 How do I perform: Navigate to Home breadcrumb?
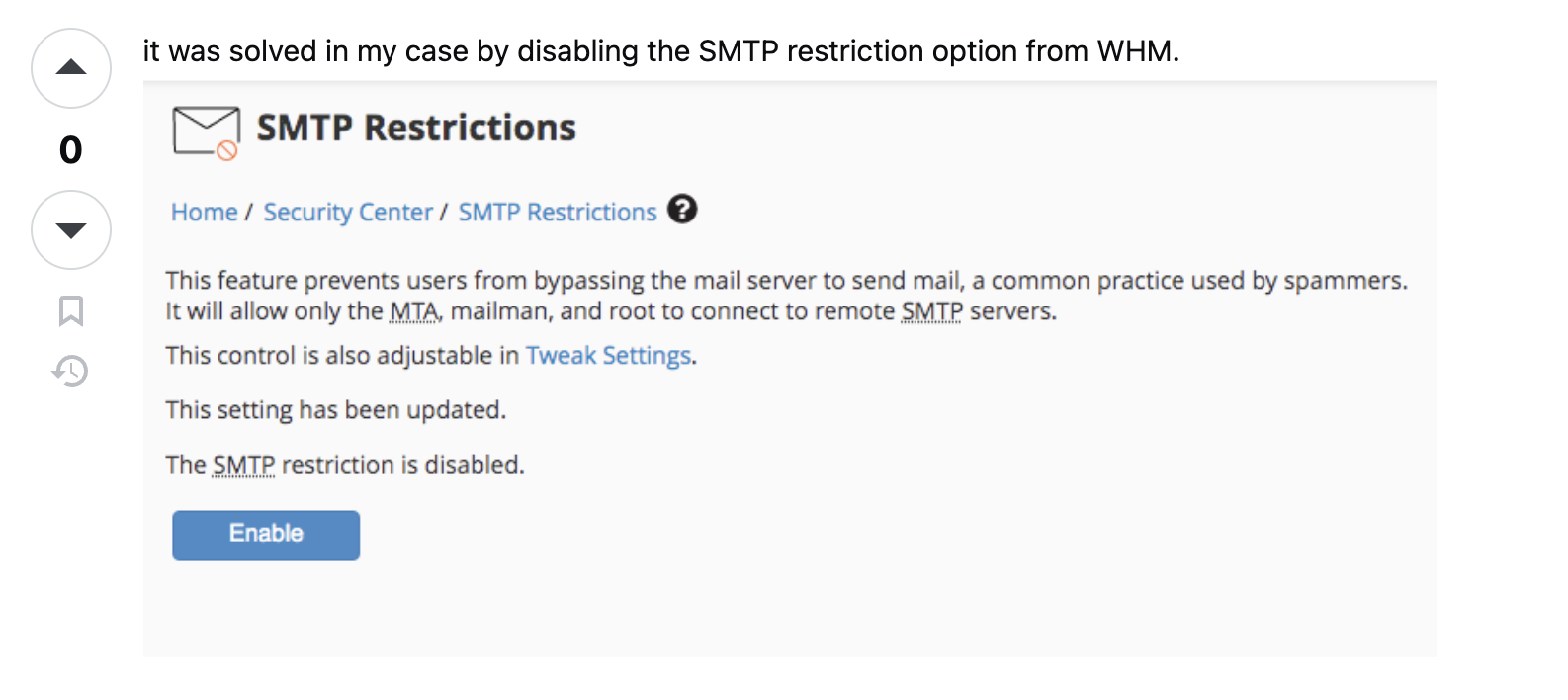point(203,211)
